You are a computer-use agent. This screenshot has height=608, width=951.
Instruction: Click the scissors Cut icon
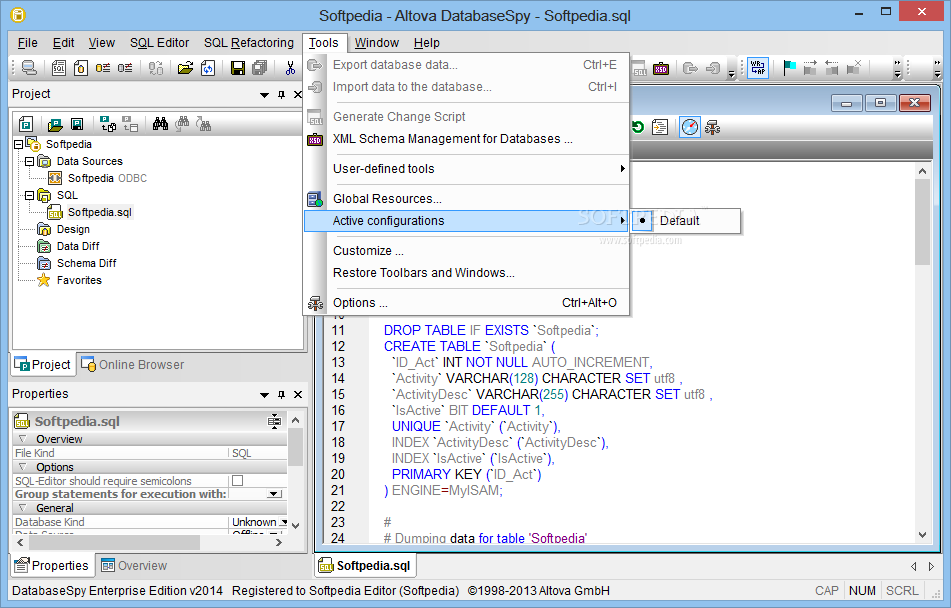click(291, 67)
